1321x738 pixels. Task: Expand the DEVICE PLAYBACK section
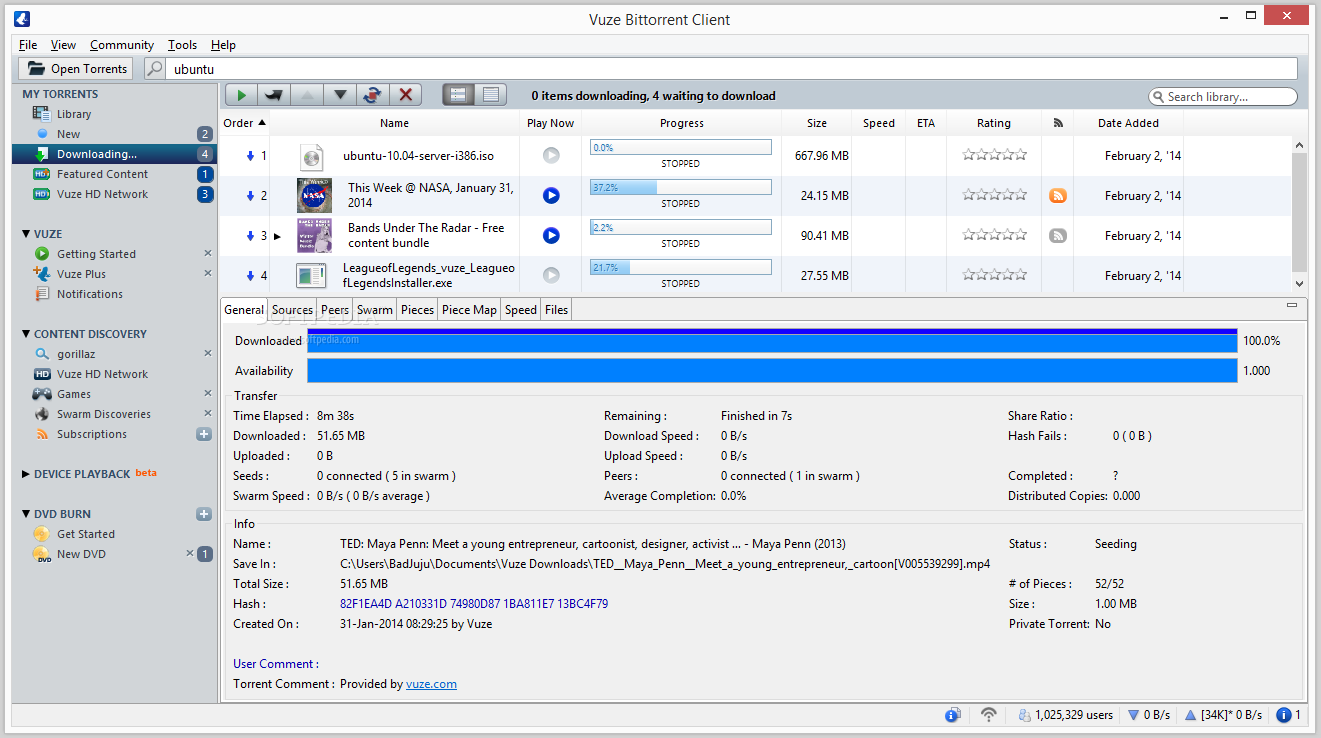(26, 474)
